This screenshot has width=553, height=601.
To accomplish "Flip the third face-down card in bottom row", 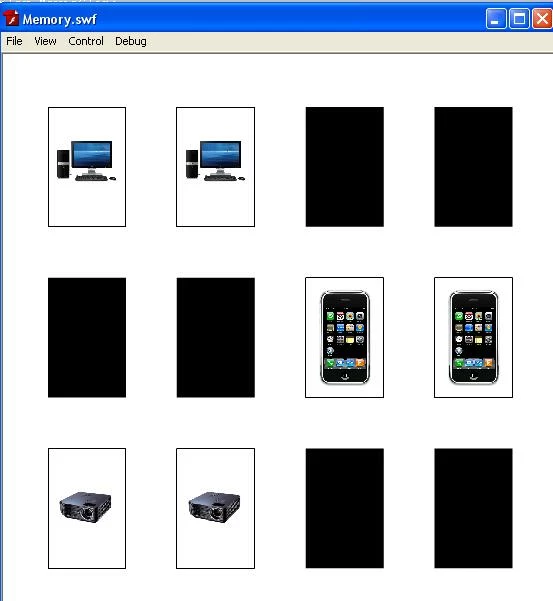I will (345, 508).
